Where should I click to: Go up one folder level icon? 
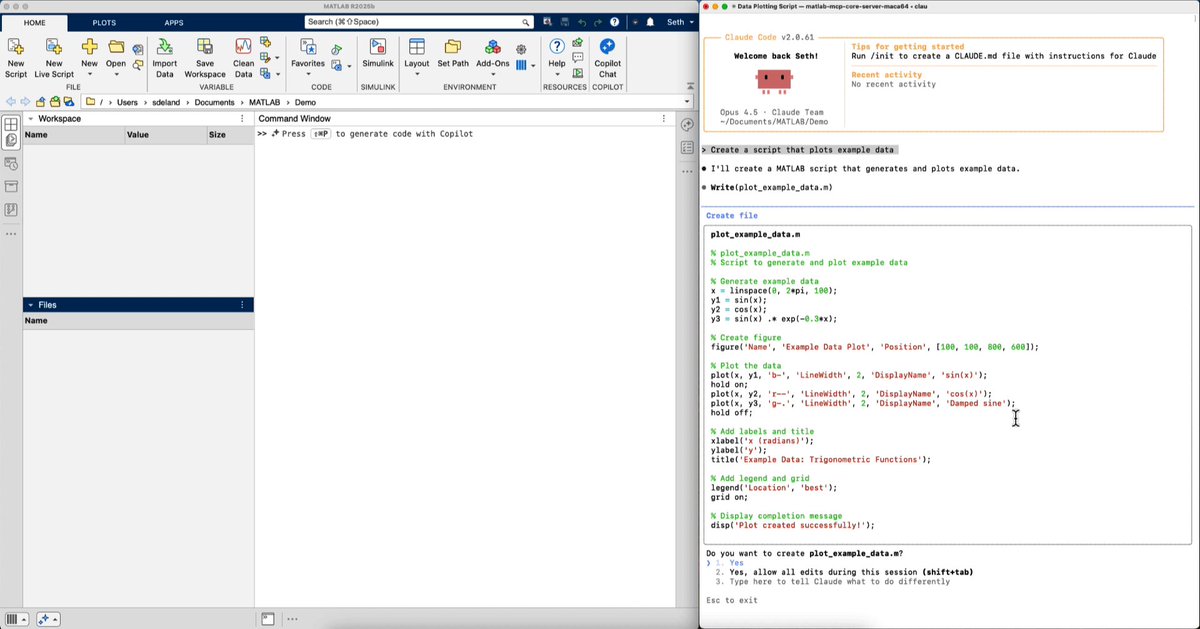(41, 102)
